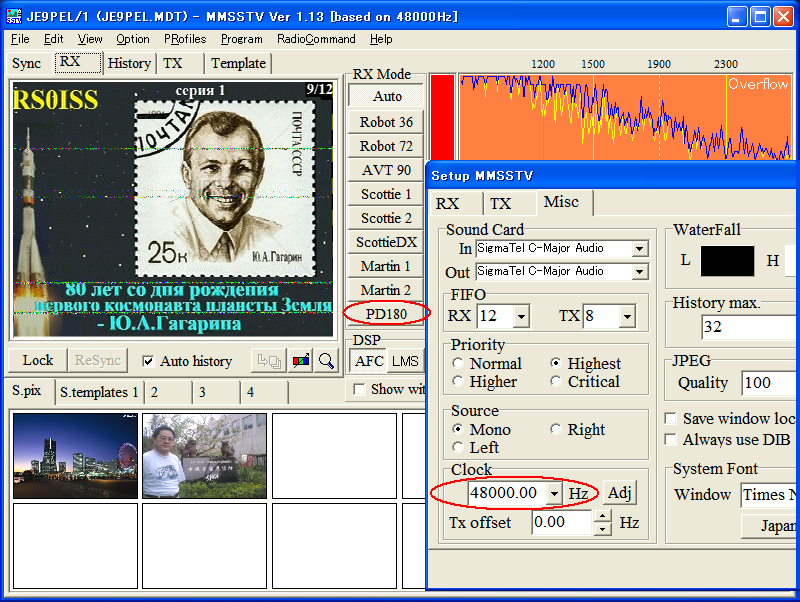The height and width of the screenshot is (602, 800).
Task: Select ScottieDX RX mode
Action: (x=386, y=242)
